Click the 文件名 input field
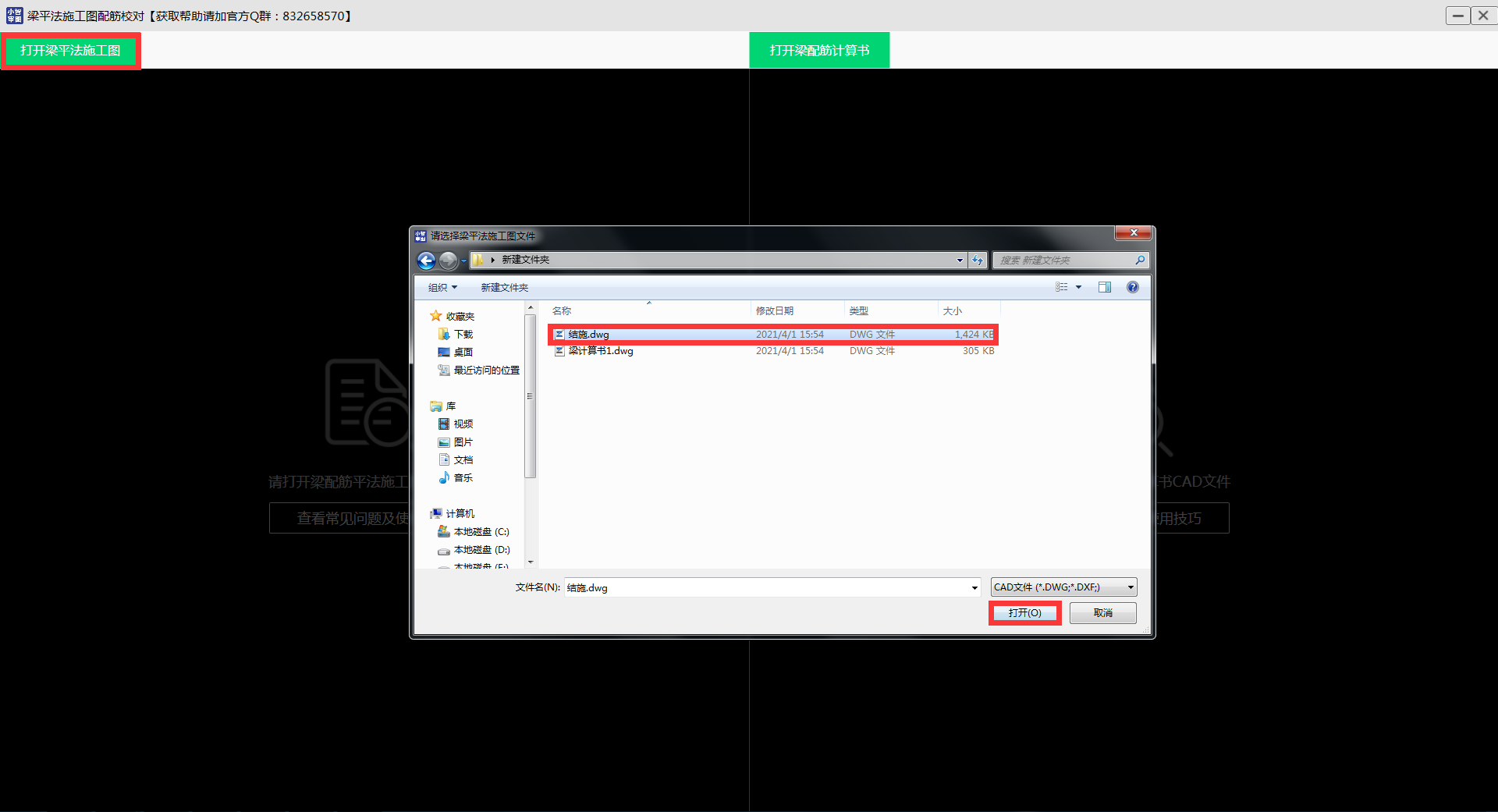Screen dimensions: 1498x812 pyautogui.click(x=767, y=588)
